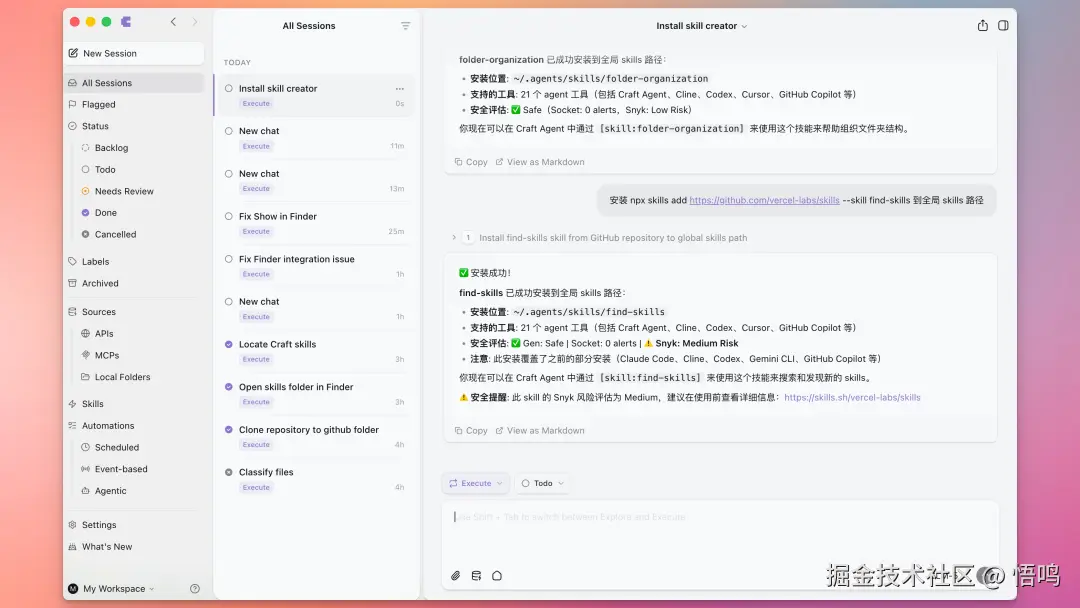Open My Workspace switcher

112,589
